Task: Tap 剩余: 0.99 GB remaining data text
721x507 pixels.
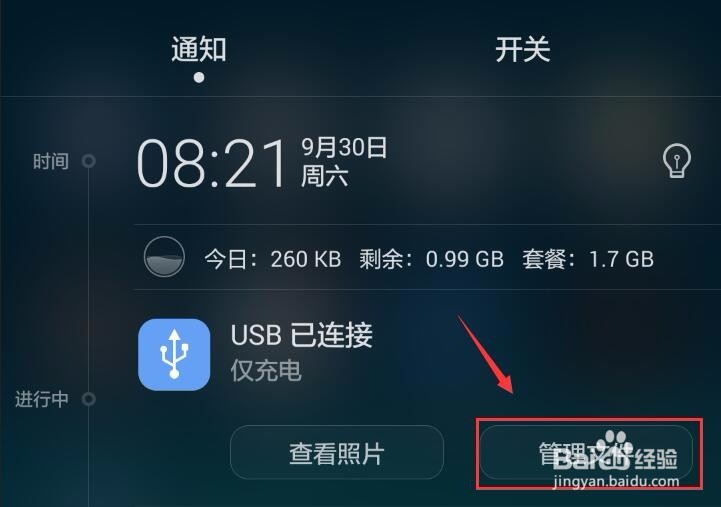Action: coord(431,259)
